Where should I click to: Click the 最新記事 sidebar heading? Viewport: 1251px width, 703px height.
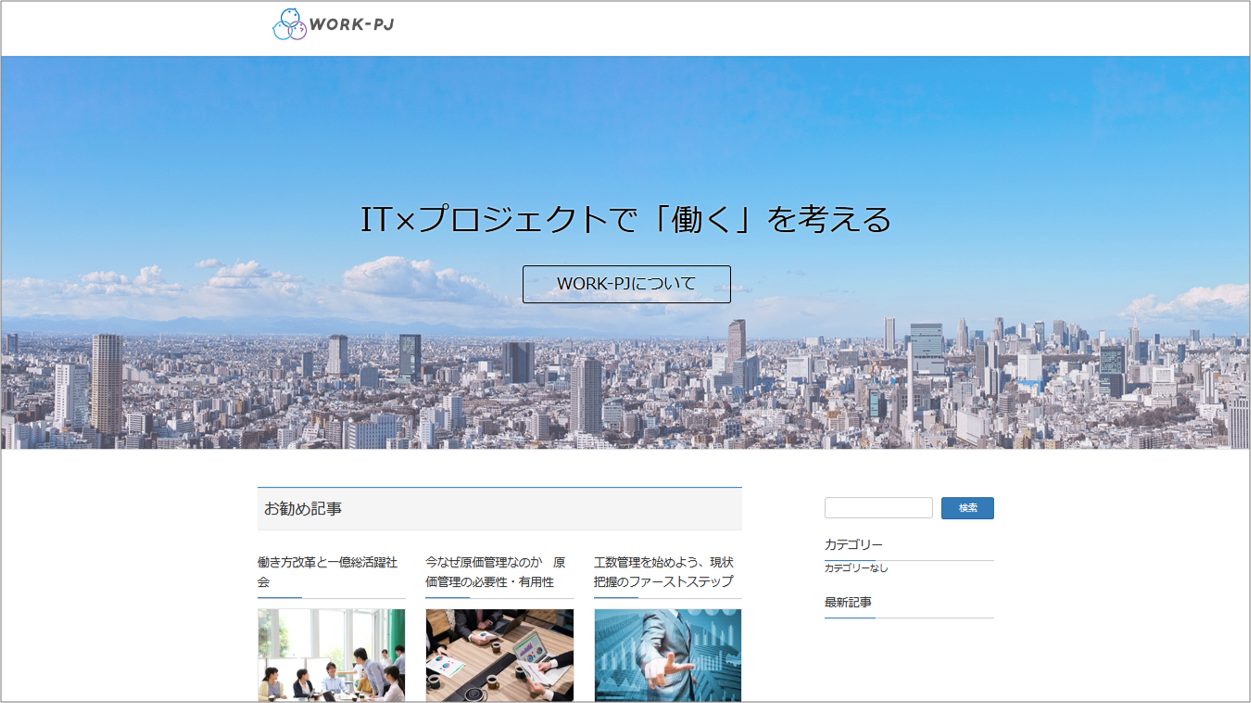[848, 602]
